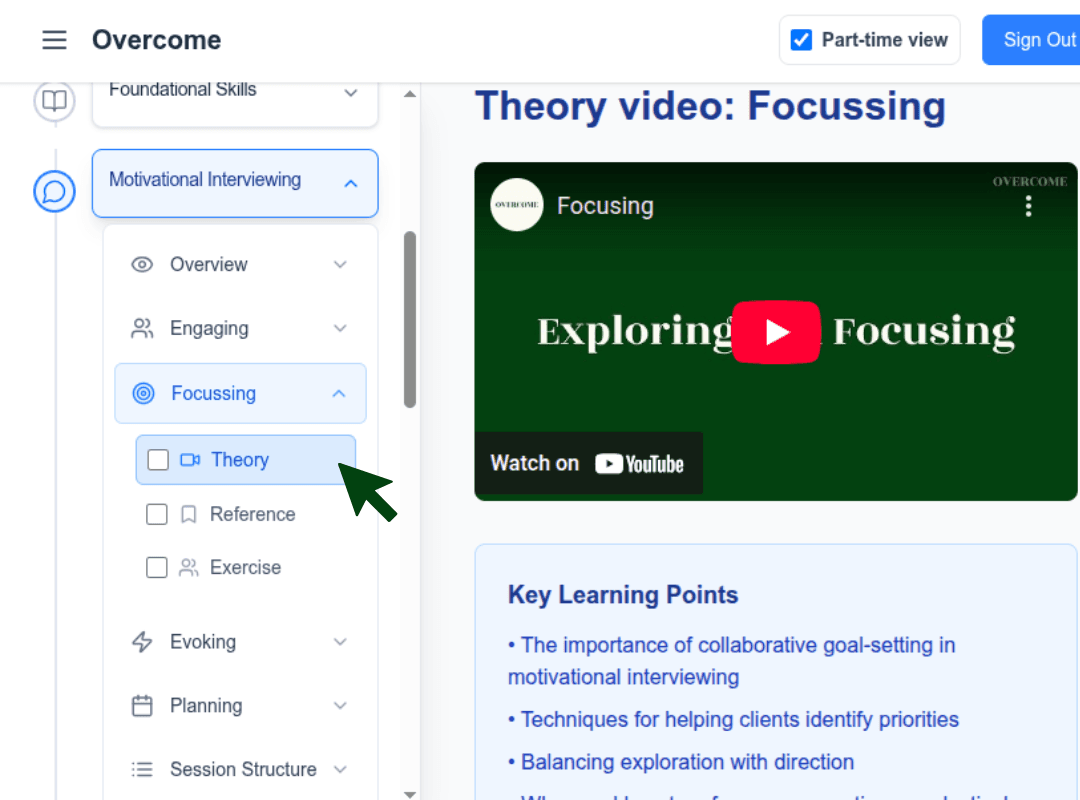Click the Focussing target icon
The image size is (1080, 800).
[x=143, y=393]
